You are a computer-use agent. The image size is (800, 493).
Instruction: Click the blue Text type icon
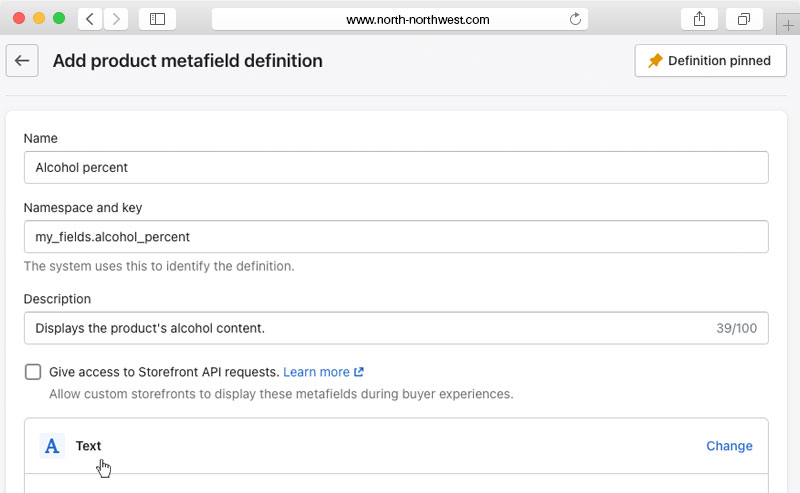52,446
